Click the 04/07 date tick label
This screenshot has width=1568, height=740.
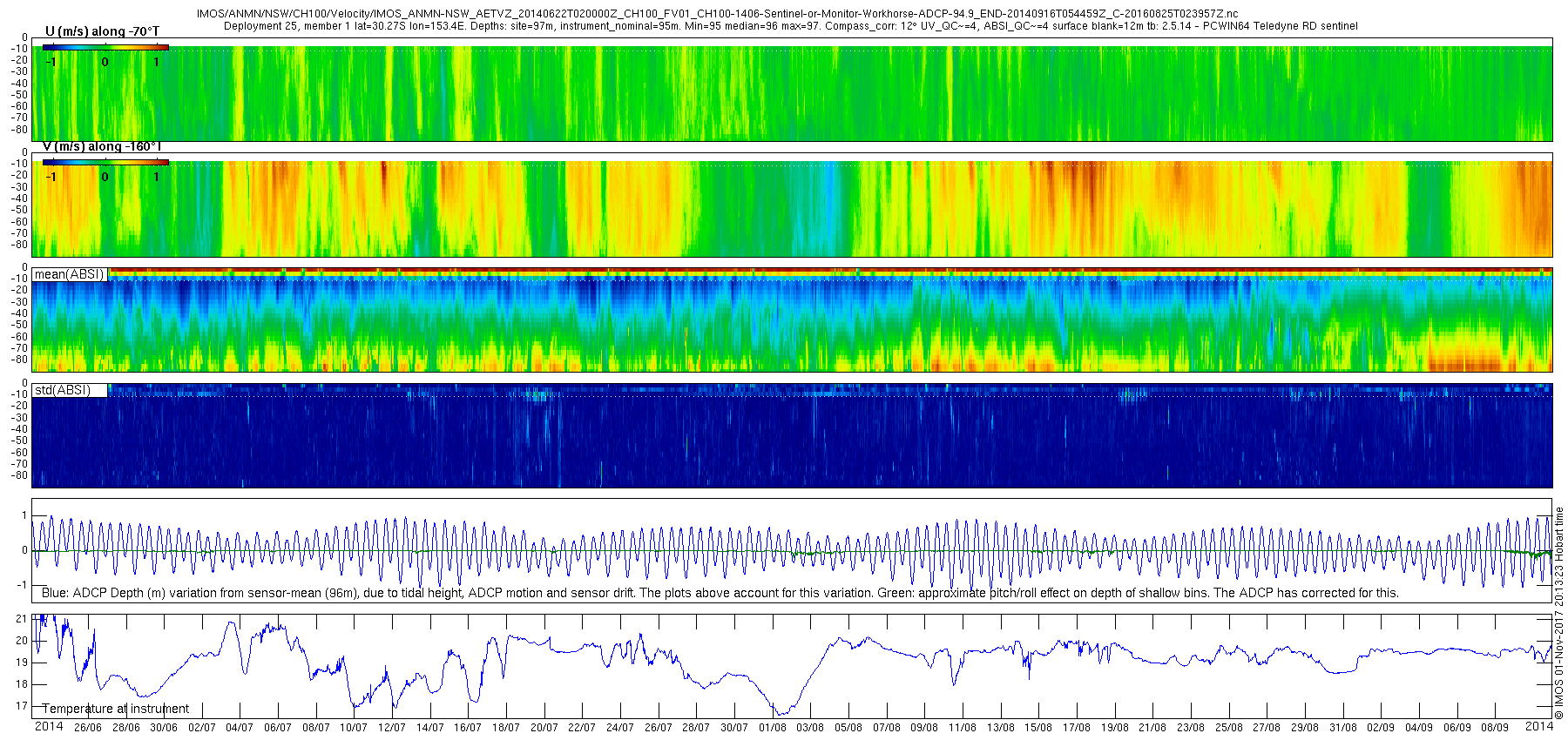[240, 728]
